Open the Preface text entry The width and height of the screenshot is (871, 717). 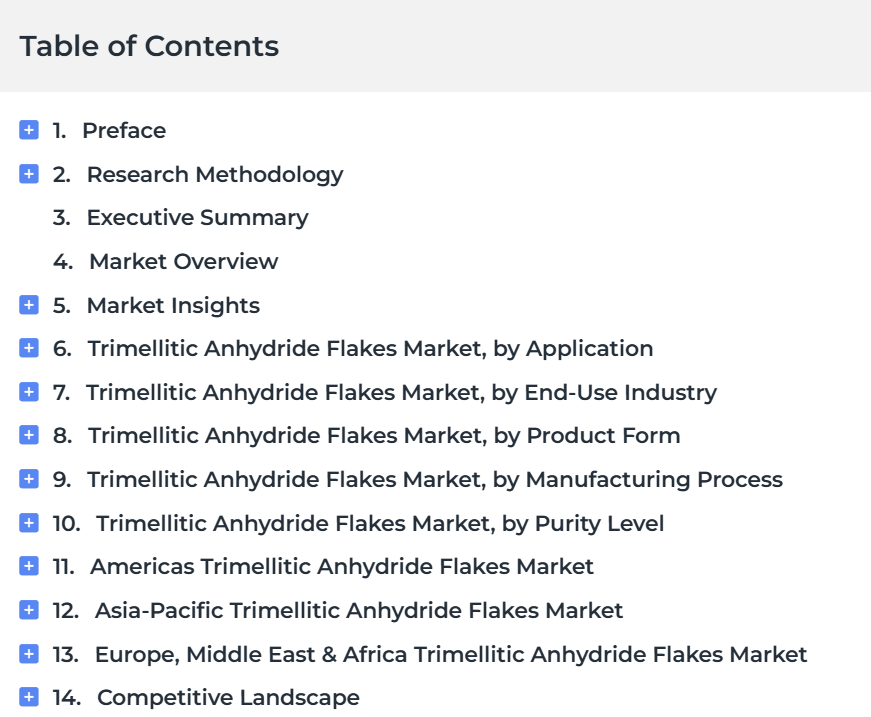click(x=124, y=131)
